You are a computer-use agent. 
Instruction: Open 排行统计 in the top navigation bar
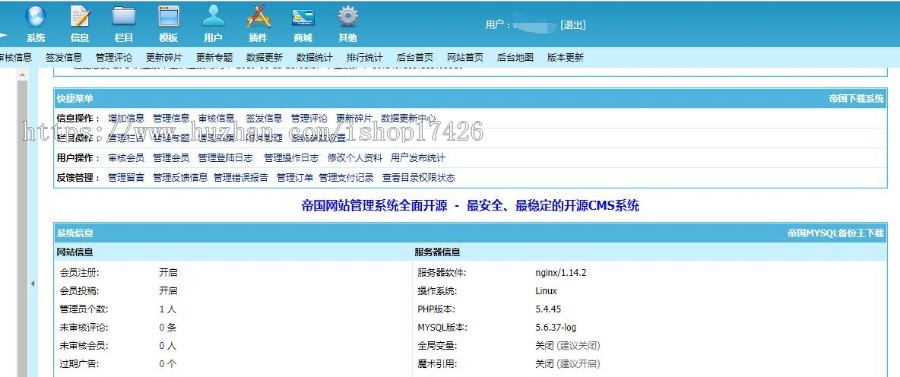[364, 57]
